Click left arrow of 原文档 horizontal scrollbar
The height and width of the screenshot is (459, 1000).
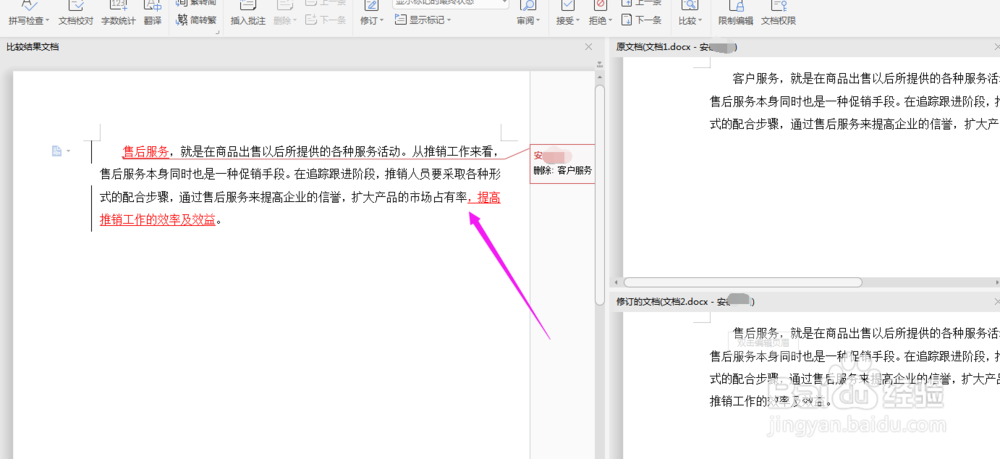[x=617, y=282]
